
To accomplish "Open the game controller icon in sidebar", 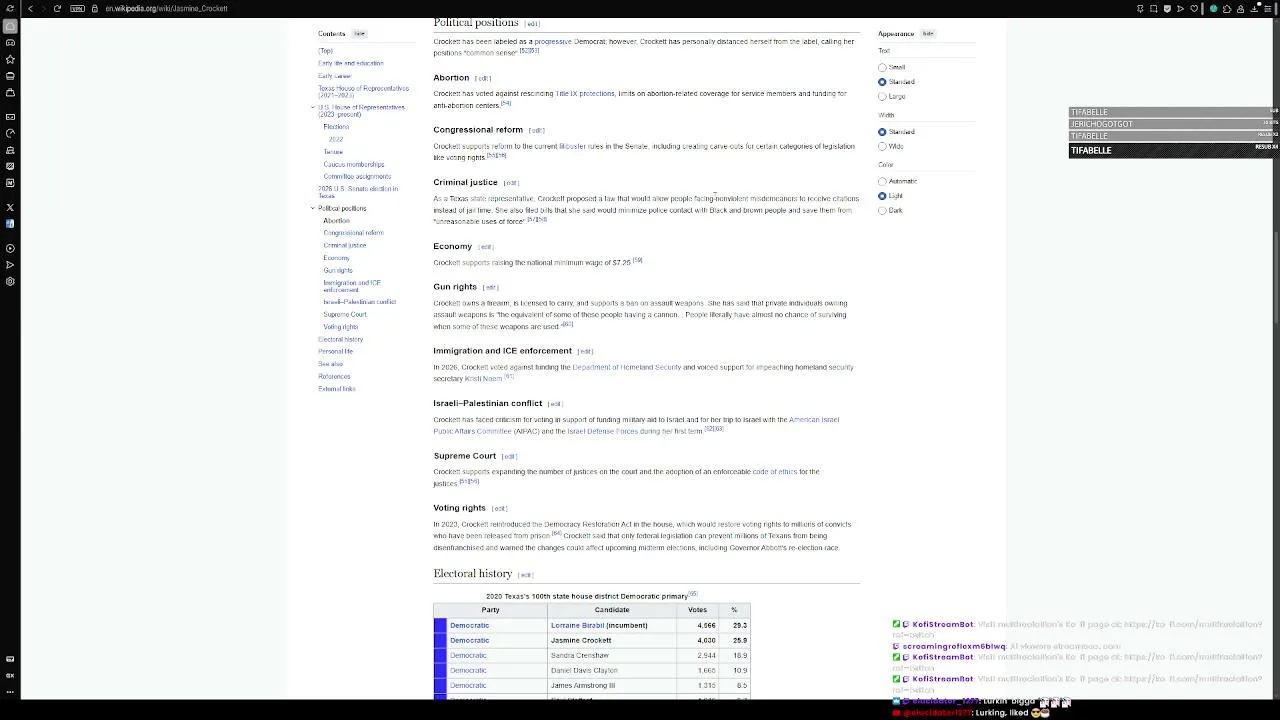I will [x=10, y=42].
